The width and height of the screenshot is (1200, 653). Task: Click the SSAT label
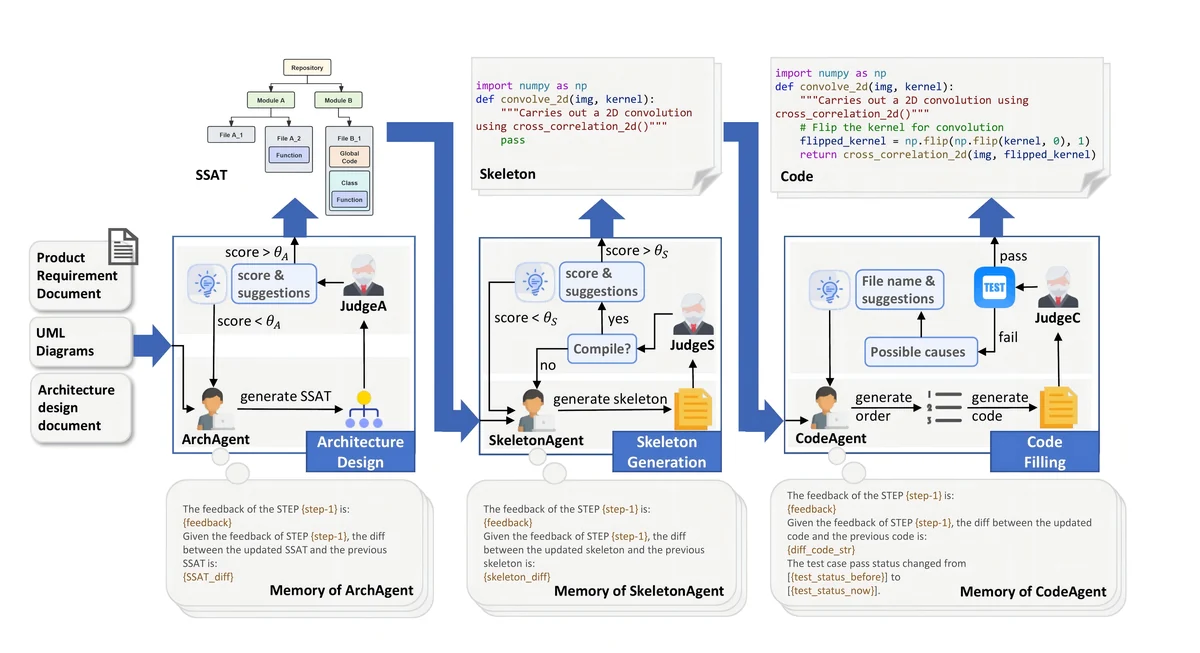coord(211,175)
